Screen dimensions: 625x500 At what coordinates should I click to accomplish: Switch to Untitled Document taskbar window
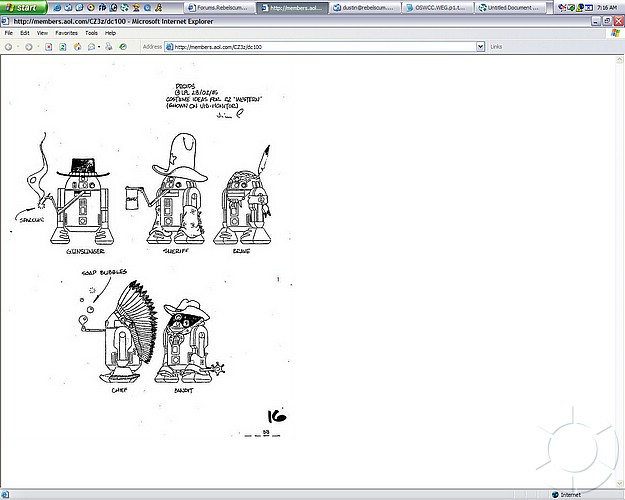coord(511,8)
